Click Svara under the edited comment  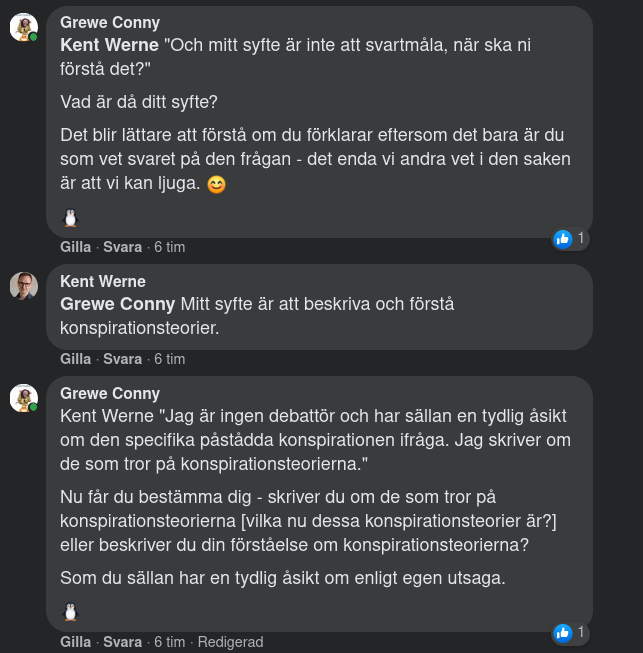point(122,642)
